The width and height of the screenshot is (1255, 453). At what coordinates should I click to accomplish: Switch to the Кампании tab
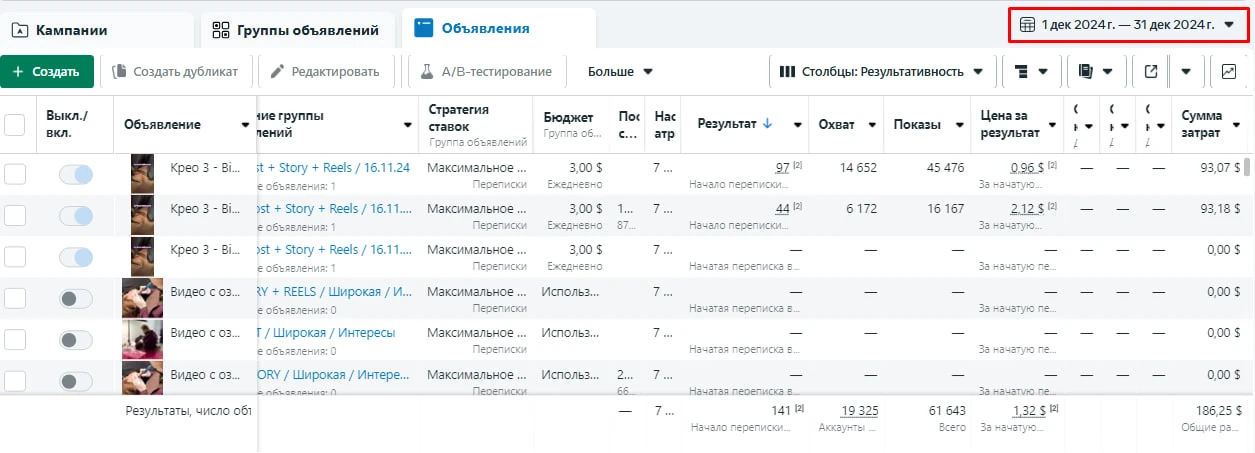click(x=97, y=30)
